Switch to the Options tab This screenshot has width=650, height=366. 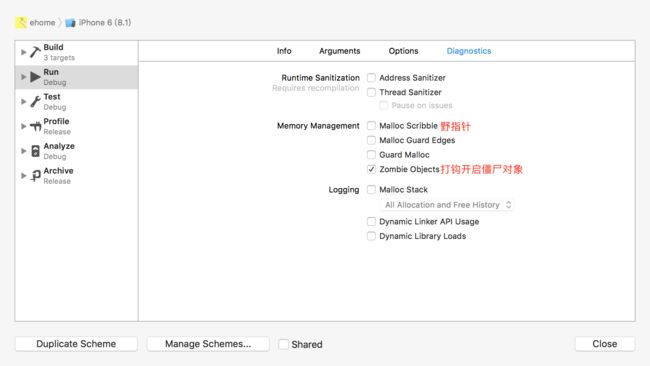click(x=403, y=51)
